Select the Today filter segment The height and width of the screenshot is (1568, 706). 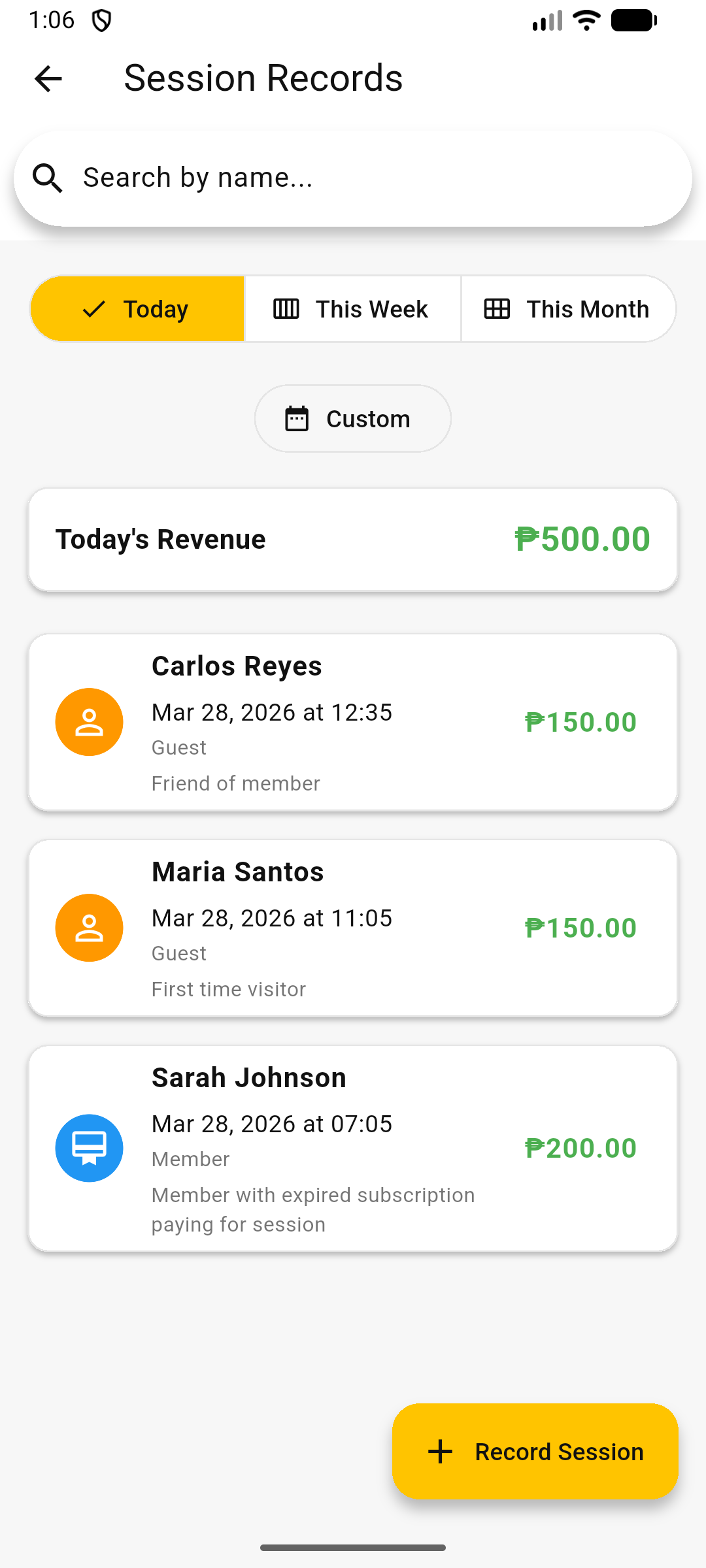tap(138, 309)
